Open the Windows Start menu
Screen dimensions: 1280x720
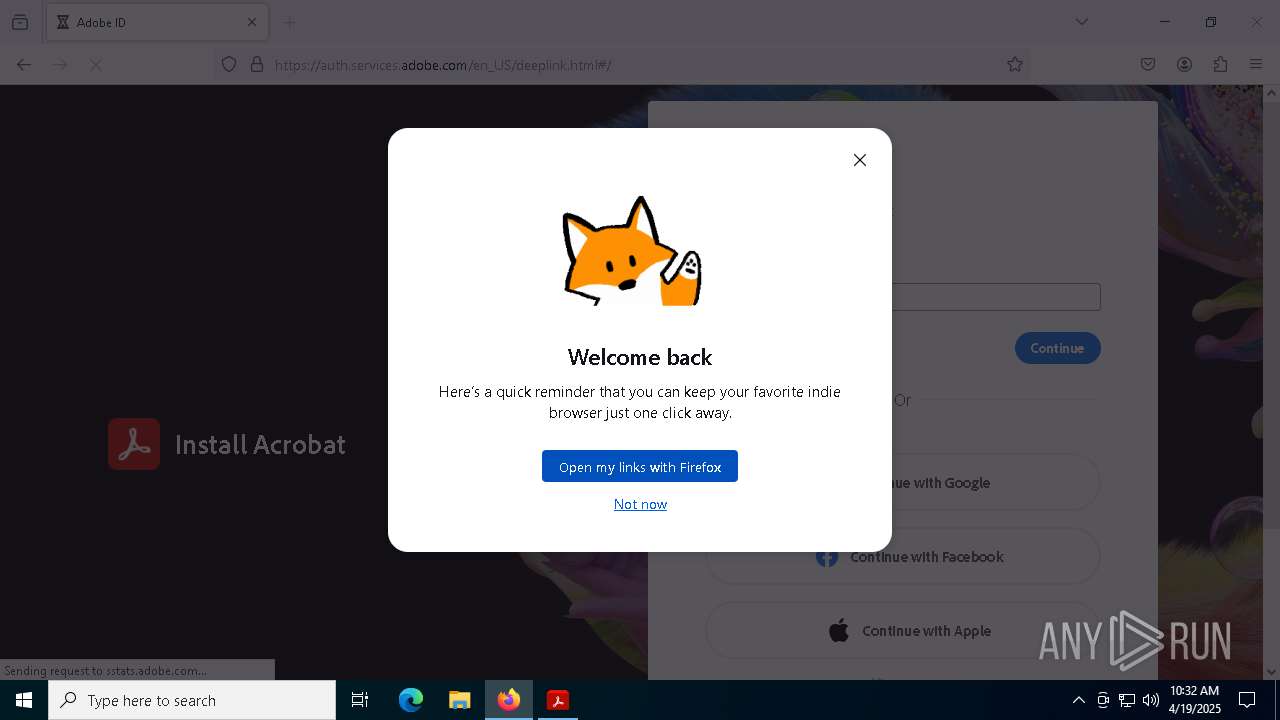click(x=24, y=700)
